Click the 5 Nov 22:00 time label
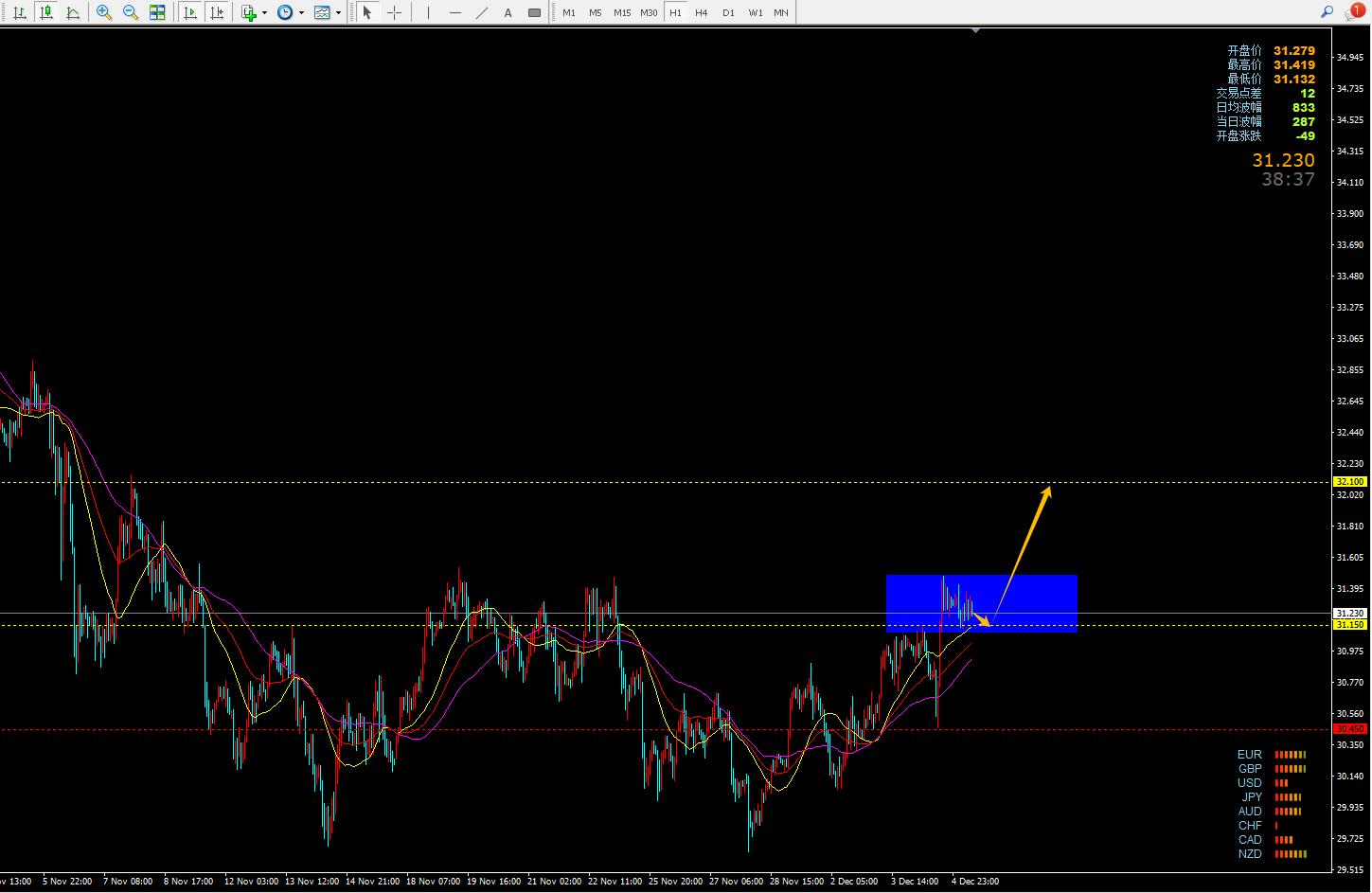This screenshot has width=1372, height=893. [x=67, y=882]
